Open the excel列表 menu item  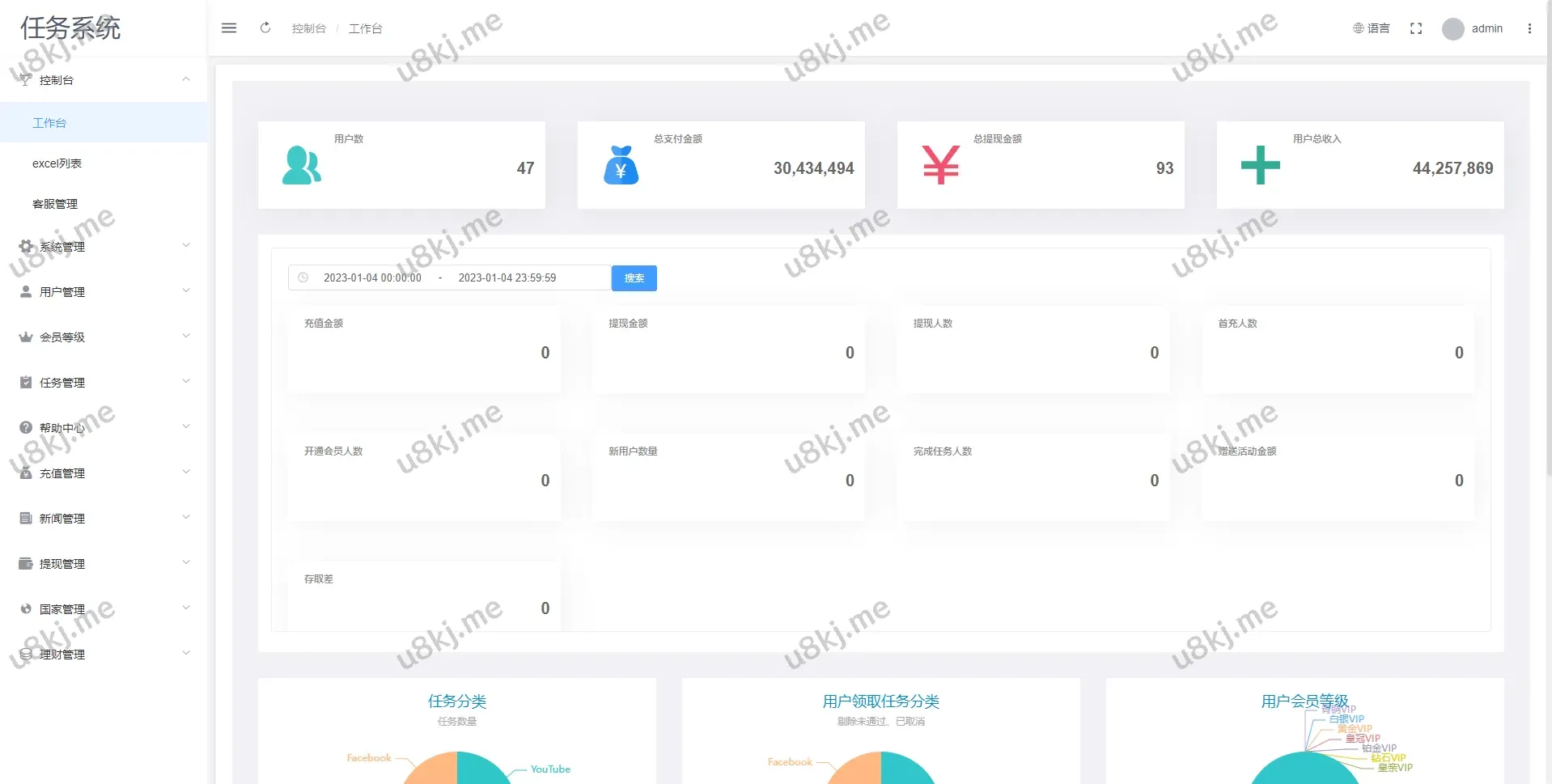[57, 163]
